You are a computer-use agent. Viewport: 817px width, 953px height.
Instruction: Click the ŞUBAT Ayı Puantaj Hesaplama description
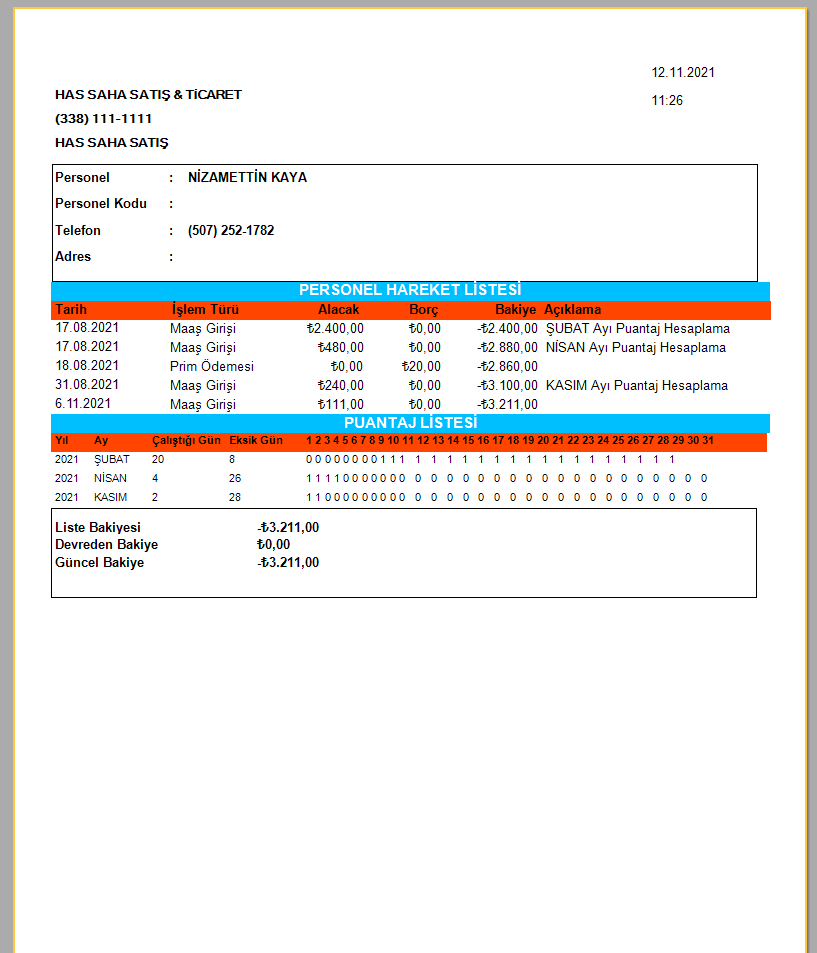coord(637,329)
